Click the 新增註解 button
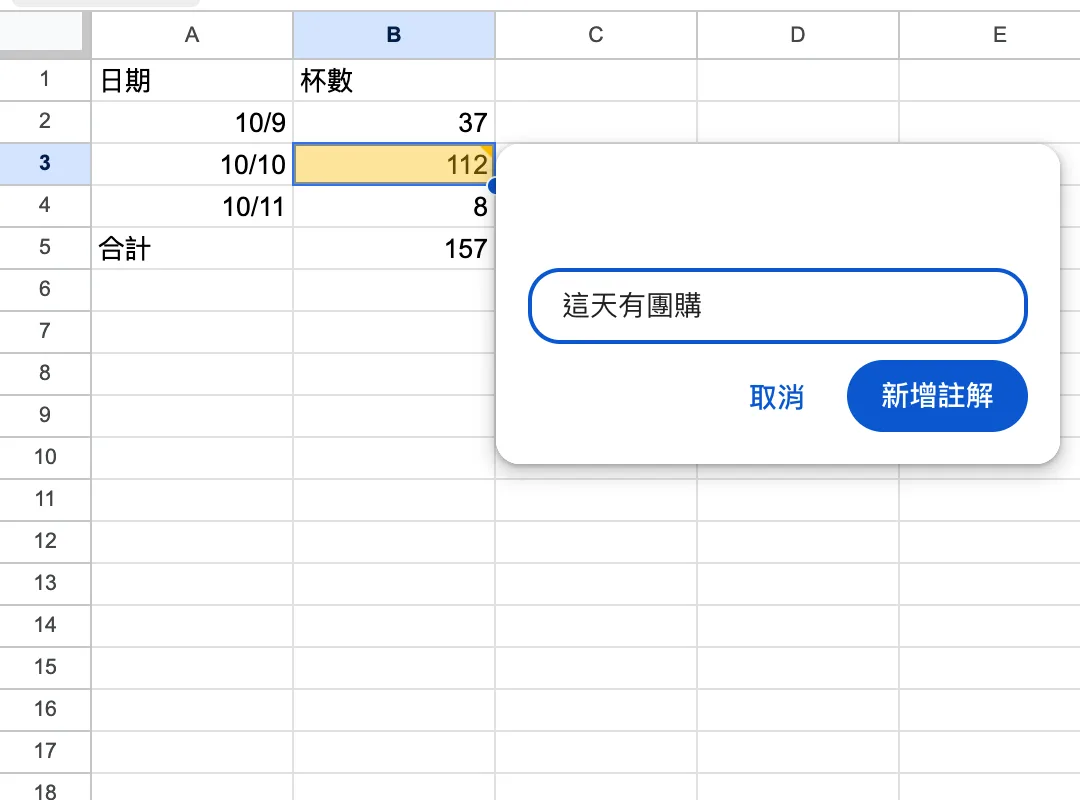1080x800 pixels. point(937,396)
